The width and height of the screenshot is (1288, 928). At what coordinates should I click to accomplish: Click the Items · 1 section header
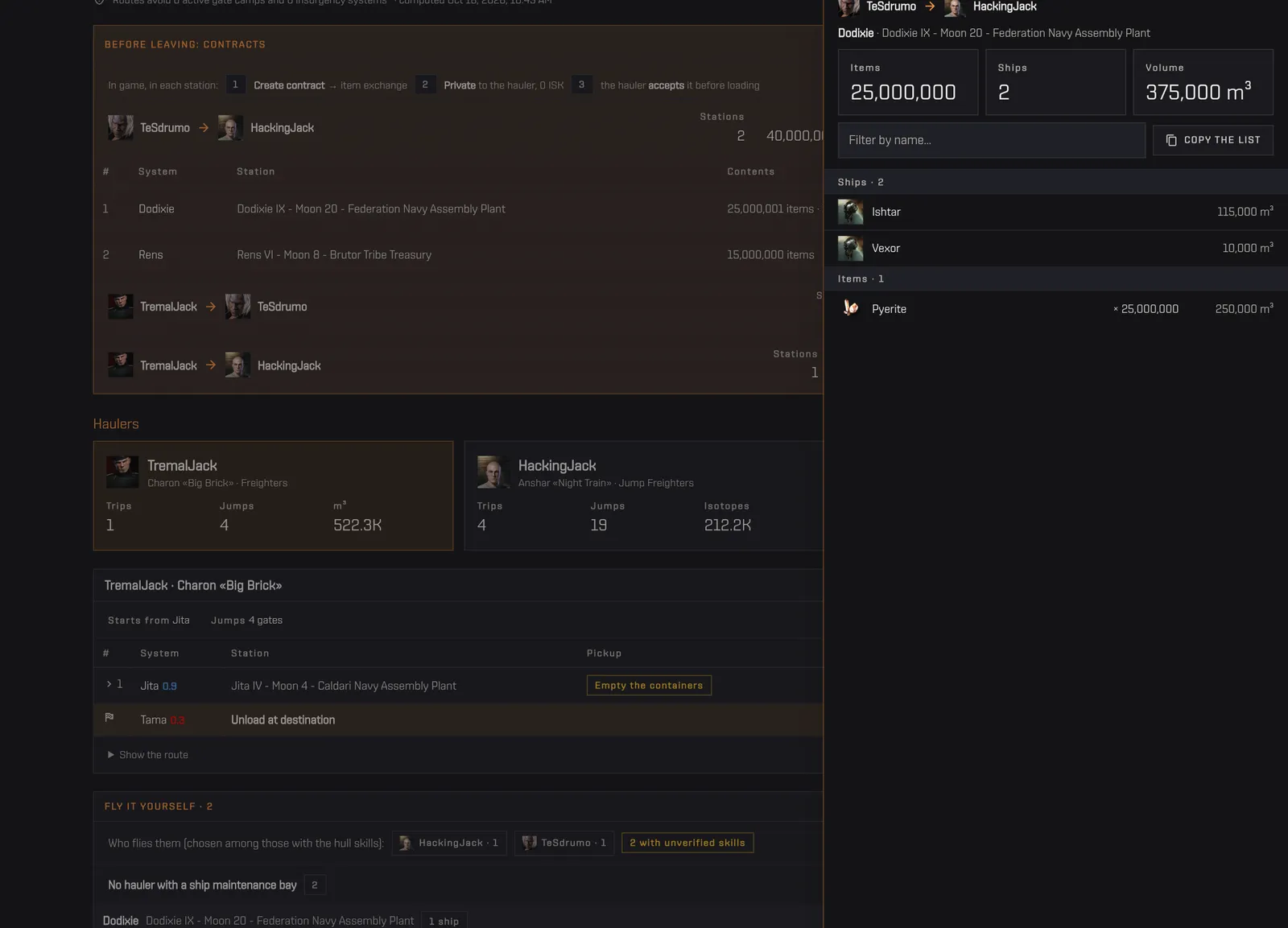(x=1055, y=278)
